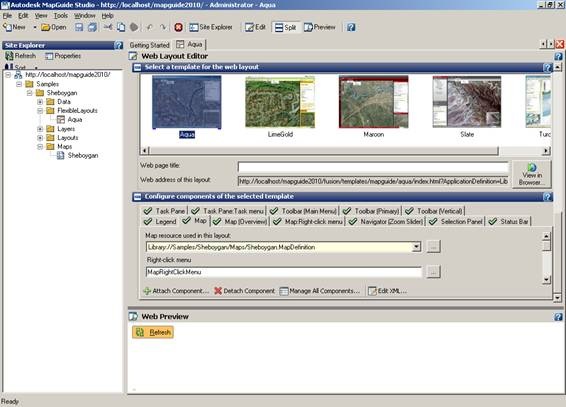The image size is (566, 407).
Task: Click the Cut scissors icon
Action: coord(108,27)
